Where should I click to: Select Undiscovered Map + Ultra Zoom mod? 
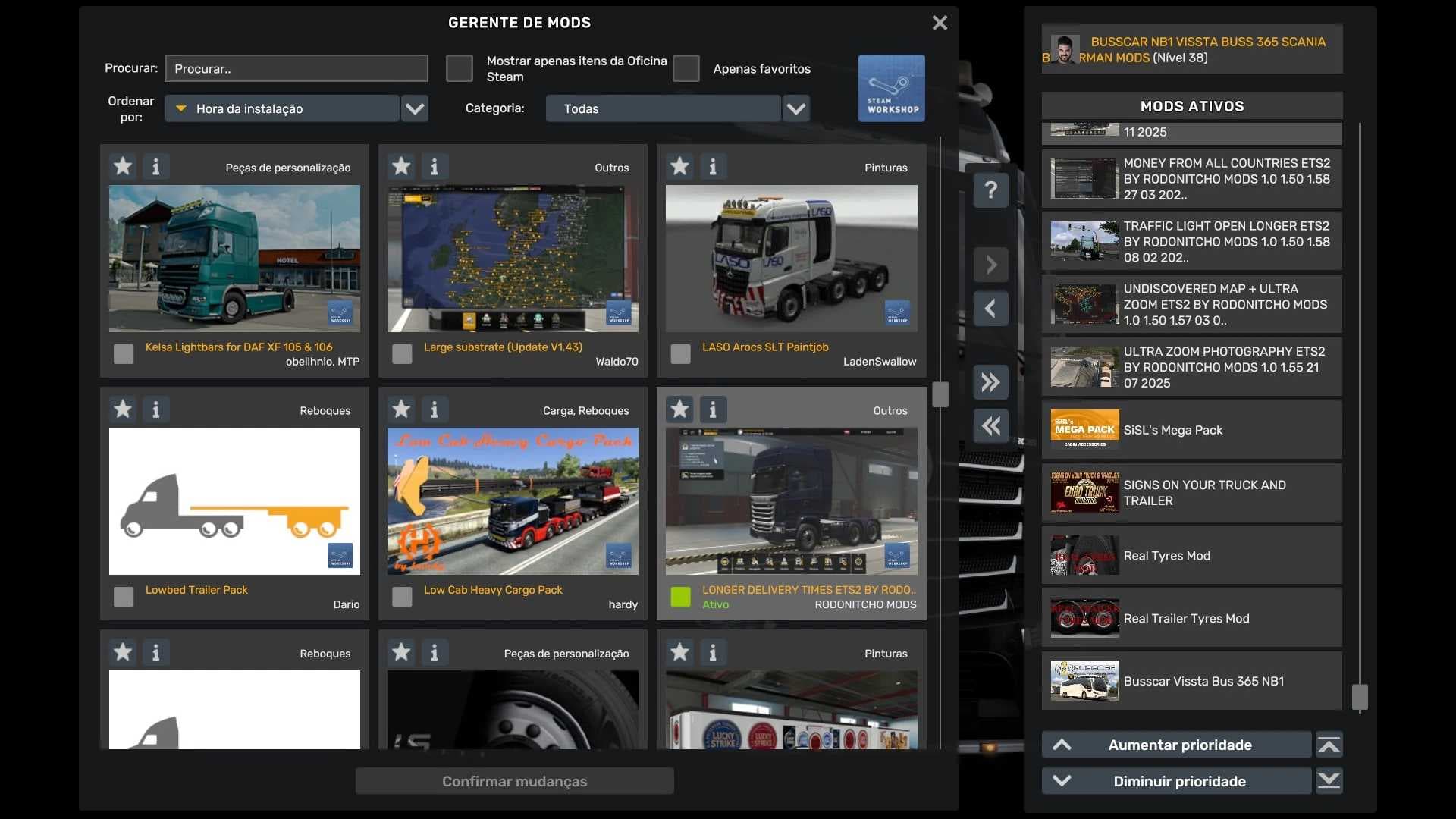coord(1192,305)
